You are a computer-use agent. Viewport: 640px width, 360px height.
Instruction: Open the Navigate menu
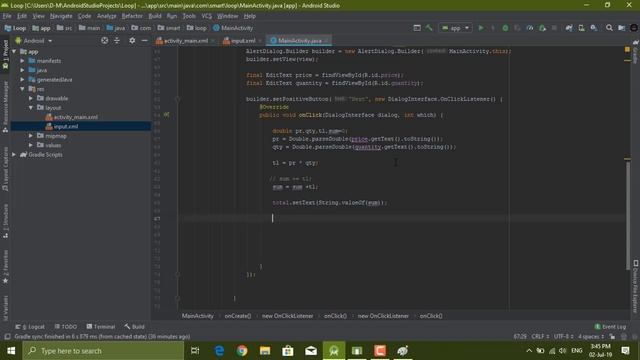click(61, 16)
